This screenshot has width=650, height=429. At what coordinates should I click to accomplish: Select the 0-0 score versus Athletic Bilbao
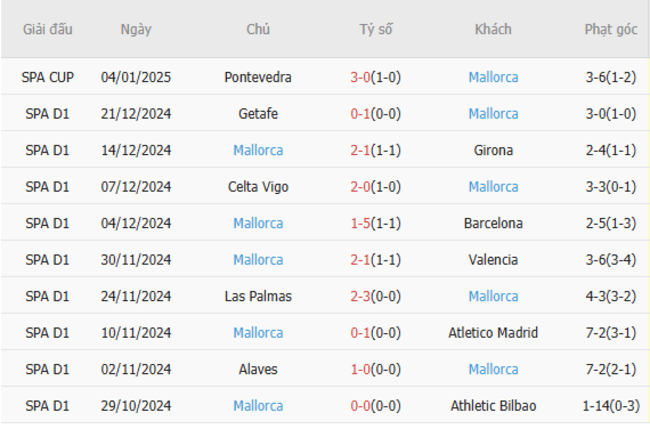(x=360, y=406)
